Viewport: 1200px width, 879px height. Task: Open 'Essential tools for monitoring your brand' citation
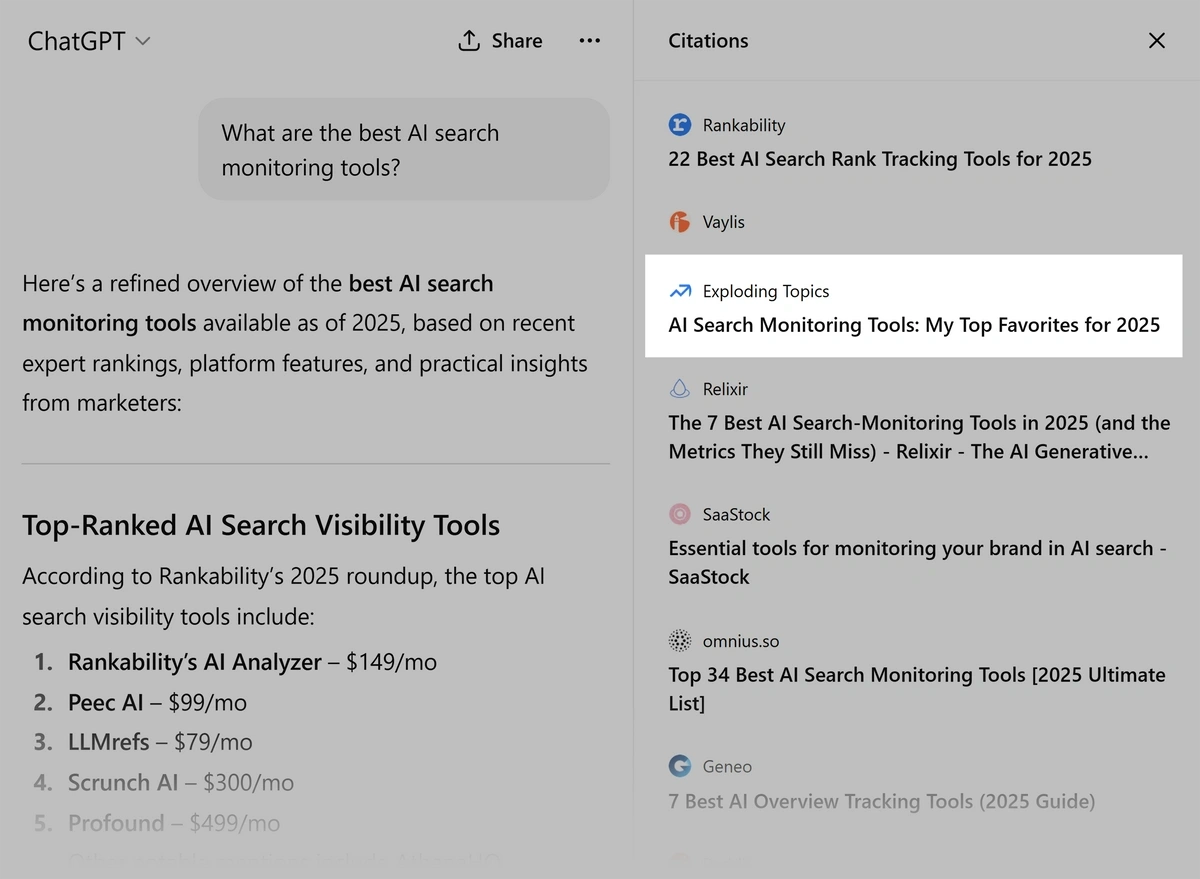pos(917,562)
